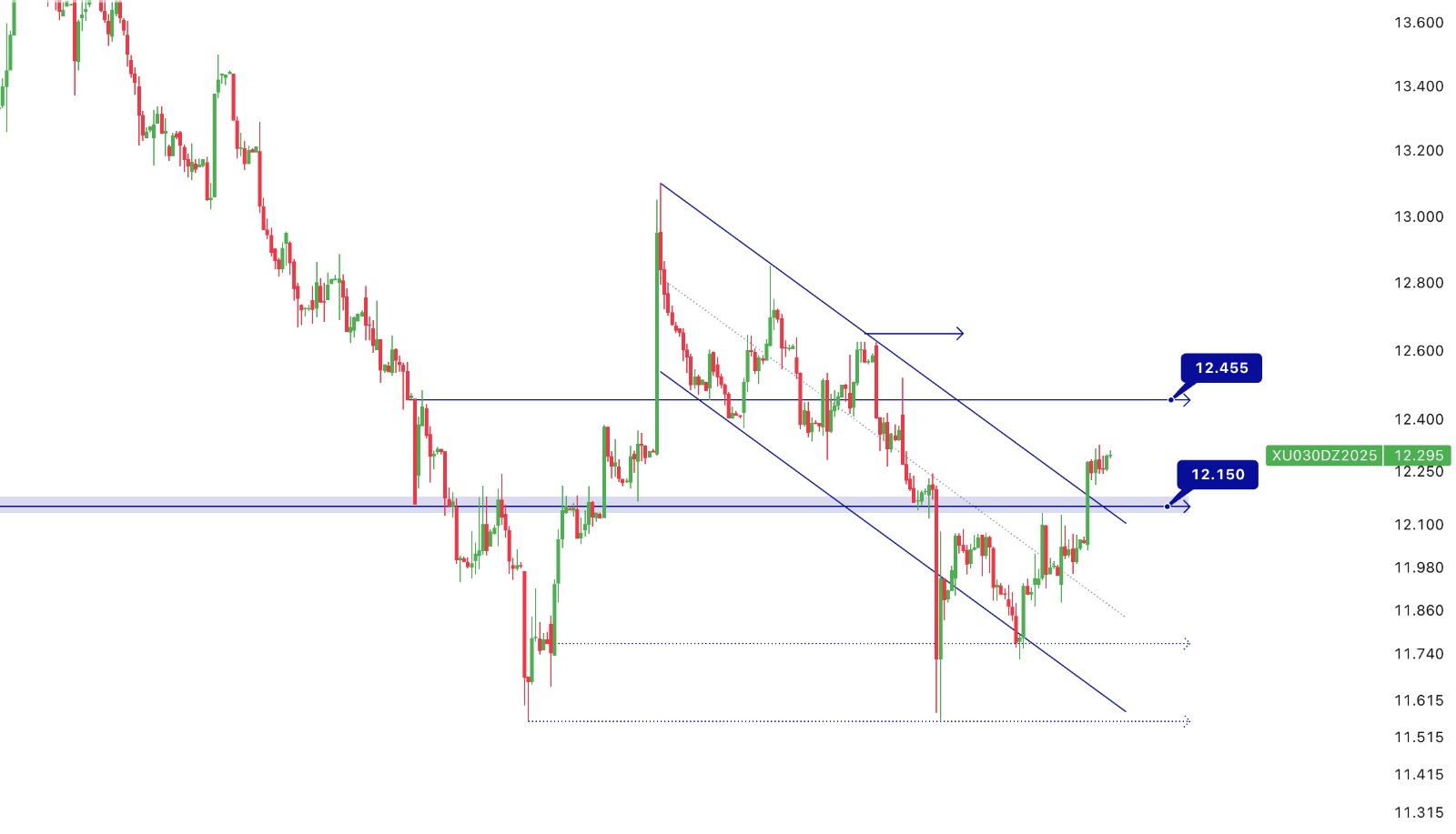Click the 12.455 price callout label
Viewport: 1456px width, 834px height.
(x=1221, y=368)
